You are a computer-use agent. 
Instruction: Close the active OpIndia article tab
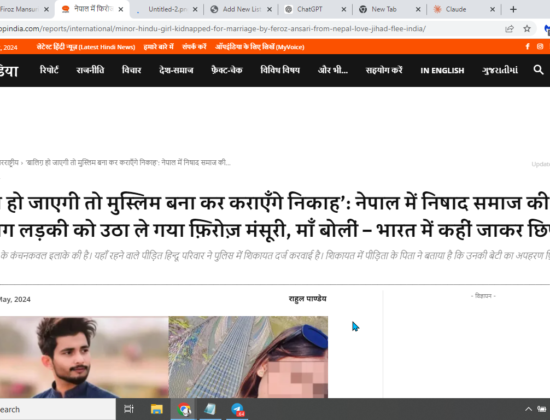point(121,9)
